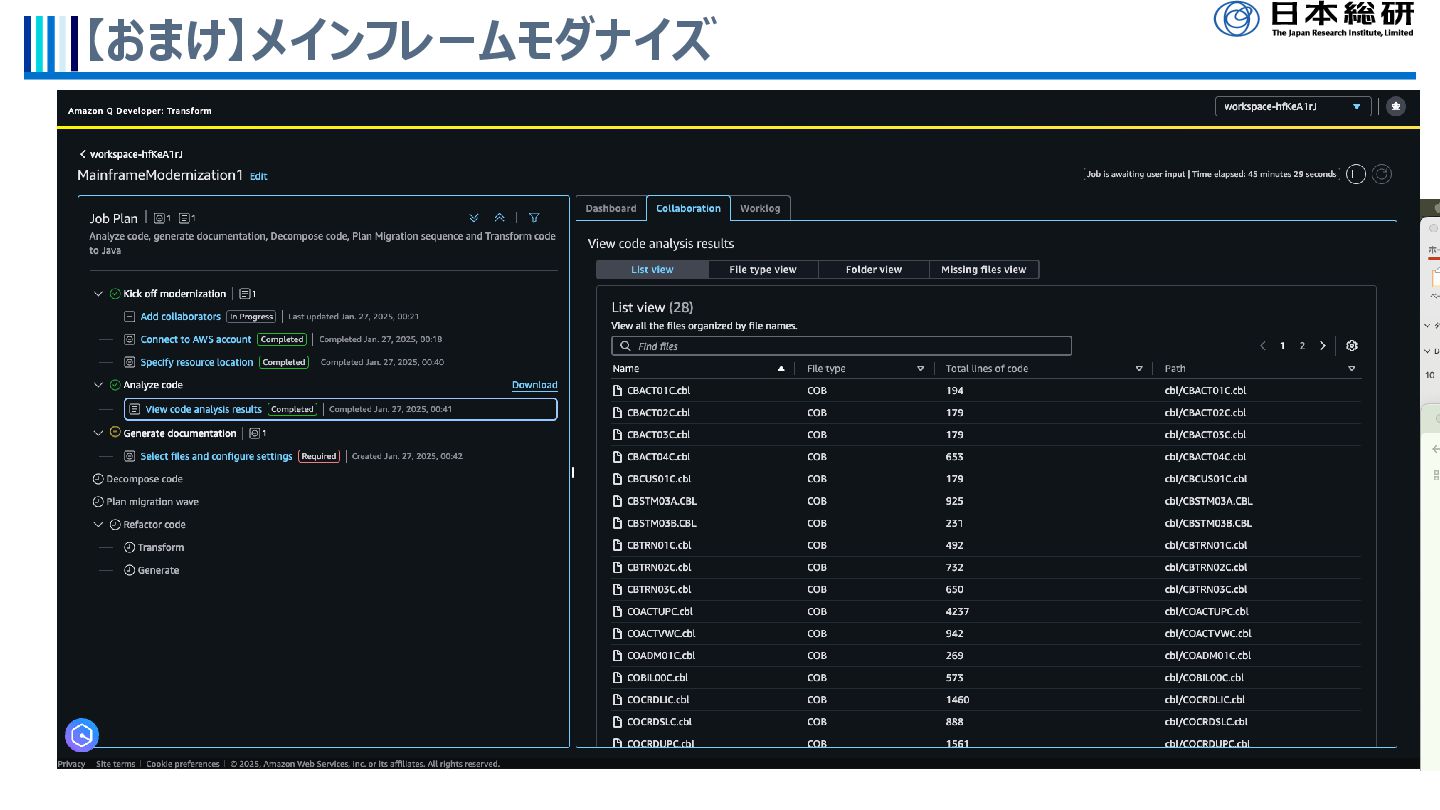The width and height of the screenshot is (1440, 810).
Task: Click the green check icon beside Analyze code
Action: tap(115, 385)
